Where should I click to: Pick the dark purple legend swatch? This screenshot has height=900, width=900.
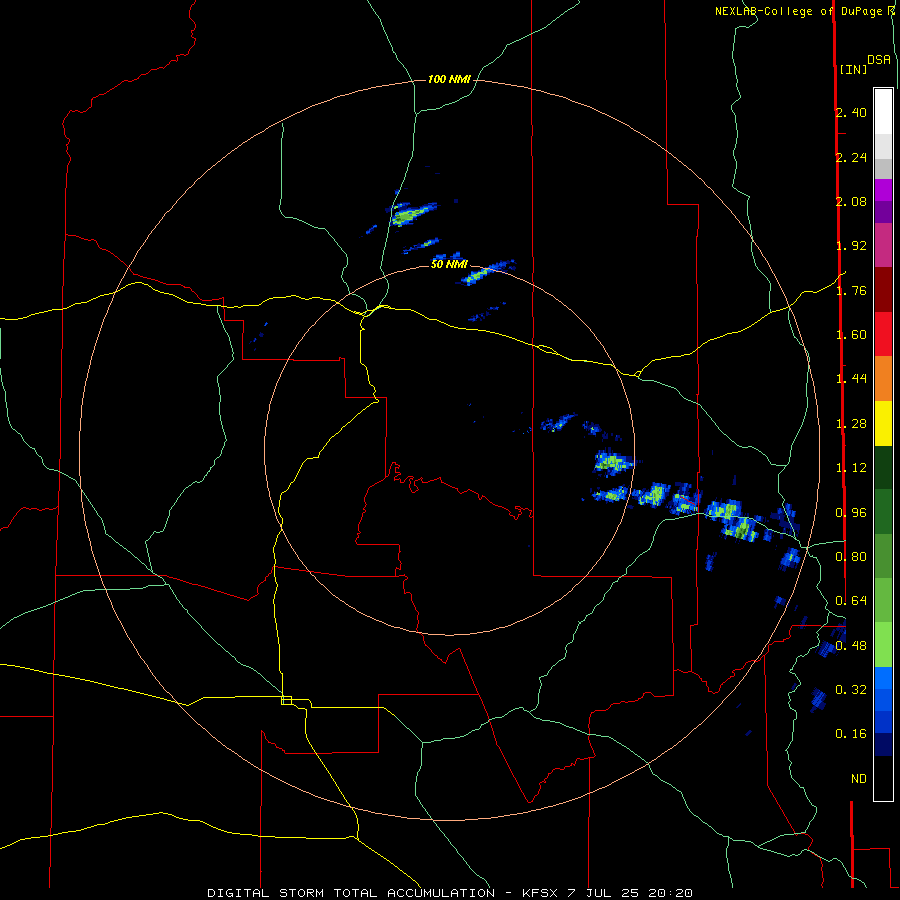pos(883,212)
